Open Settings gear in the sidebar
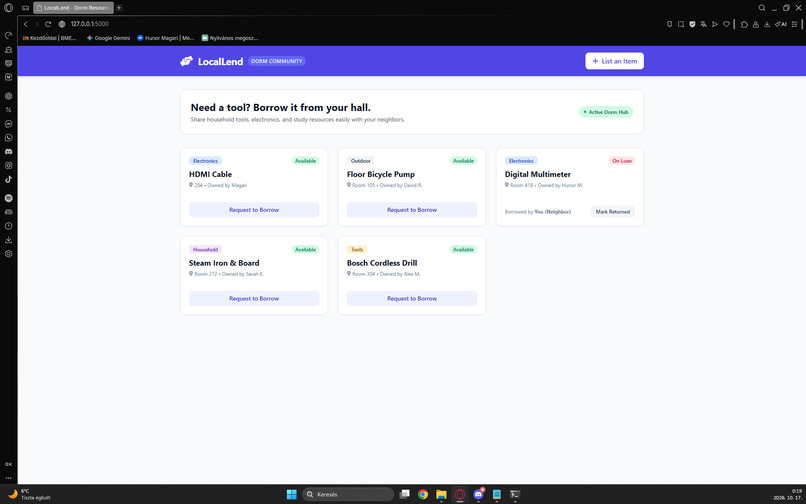This screenshot has height=504, width=806. 8,254
